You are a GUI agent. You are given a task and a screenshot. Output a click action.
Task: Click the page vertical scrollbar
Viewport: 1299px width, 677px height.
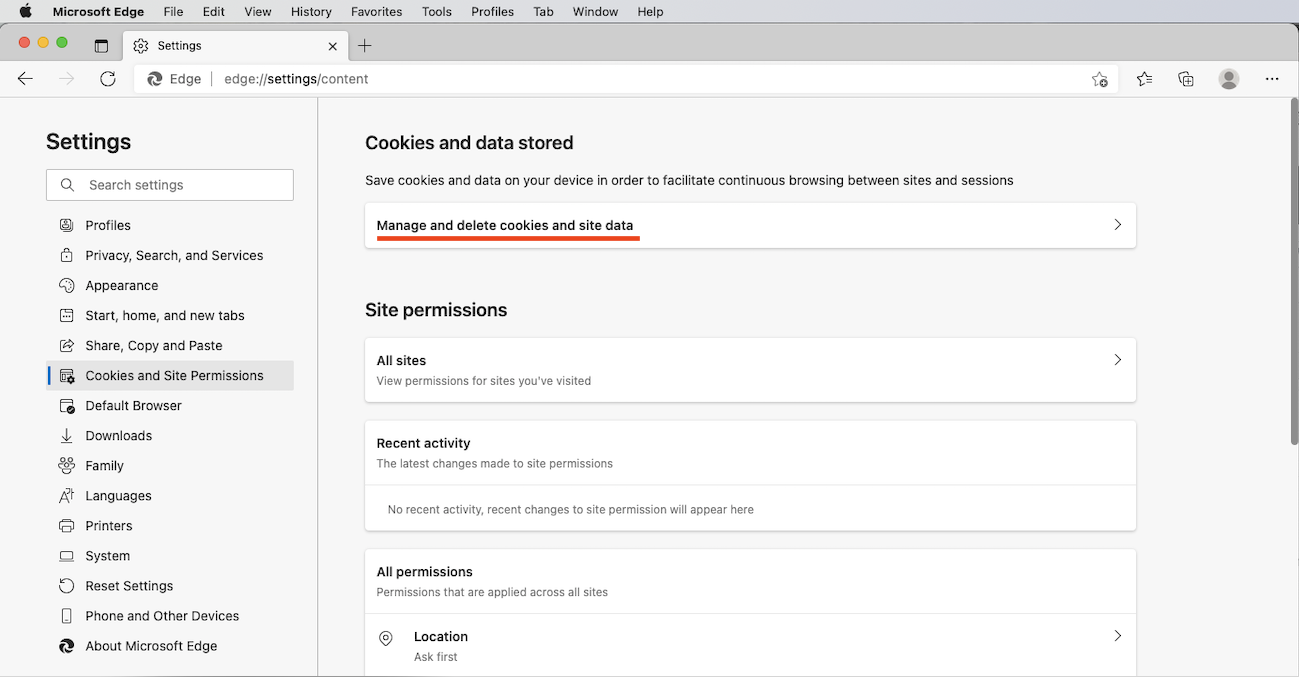pyautogui.click(x=1293, y=272)
